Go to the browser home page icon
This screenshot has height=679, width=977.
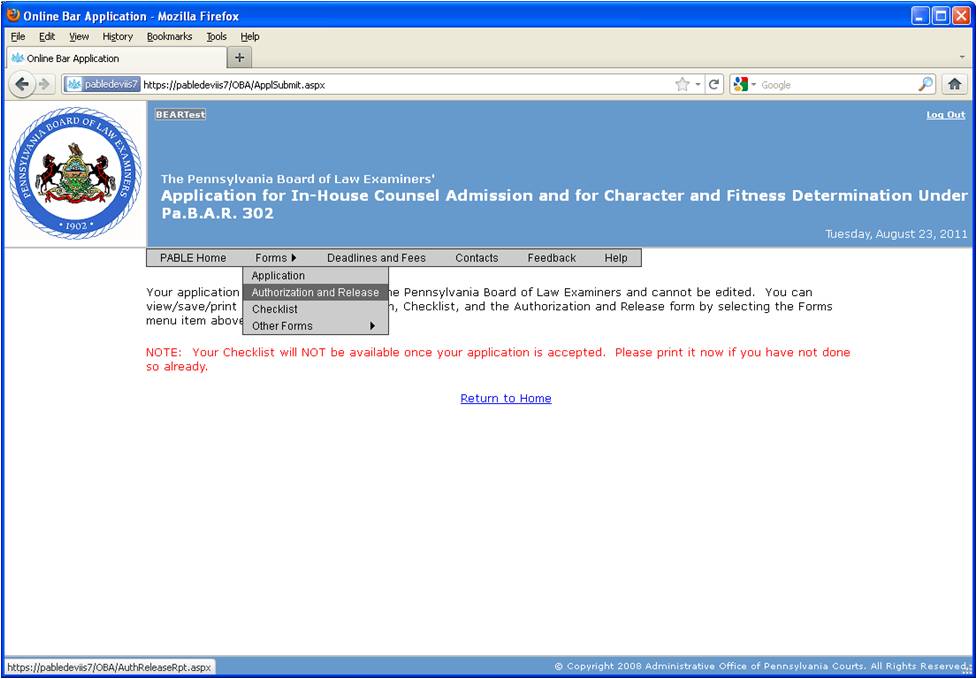954,85
